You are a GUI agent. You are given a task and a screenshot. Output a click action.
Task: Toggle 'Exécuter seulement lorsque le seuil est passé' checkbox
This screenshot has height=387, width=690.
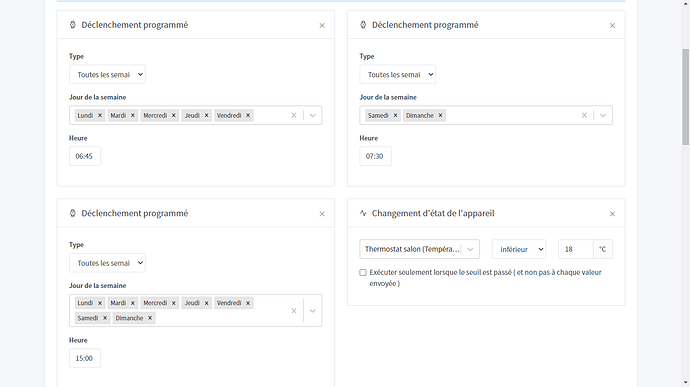click(x=363, y=273)
